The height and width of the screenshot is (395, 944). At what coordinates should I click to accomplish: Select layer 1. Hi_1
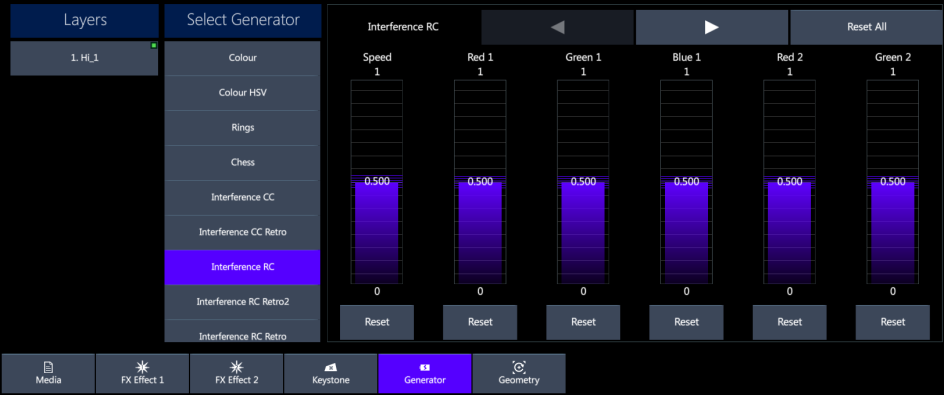click(x=84, y=58)
